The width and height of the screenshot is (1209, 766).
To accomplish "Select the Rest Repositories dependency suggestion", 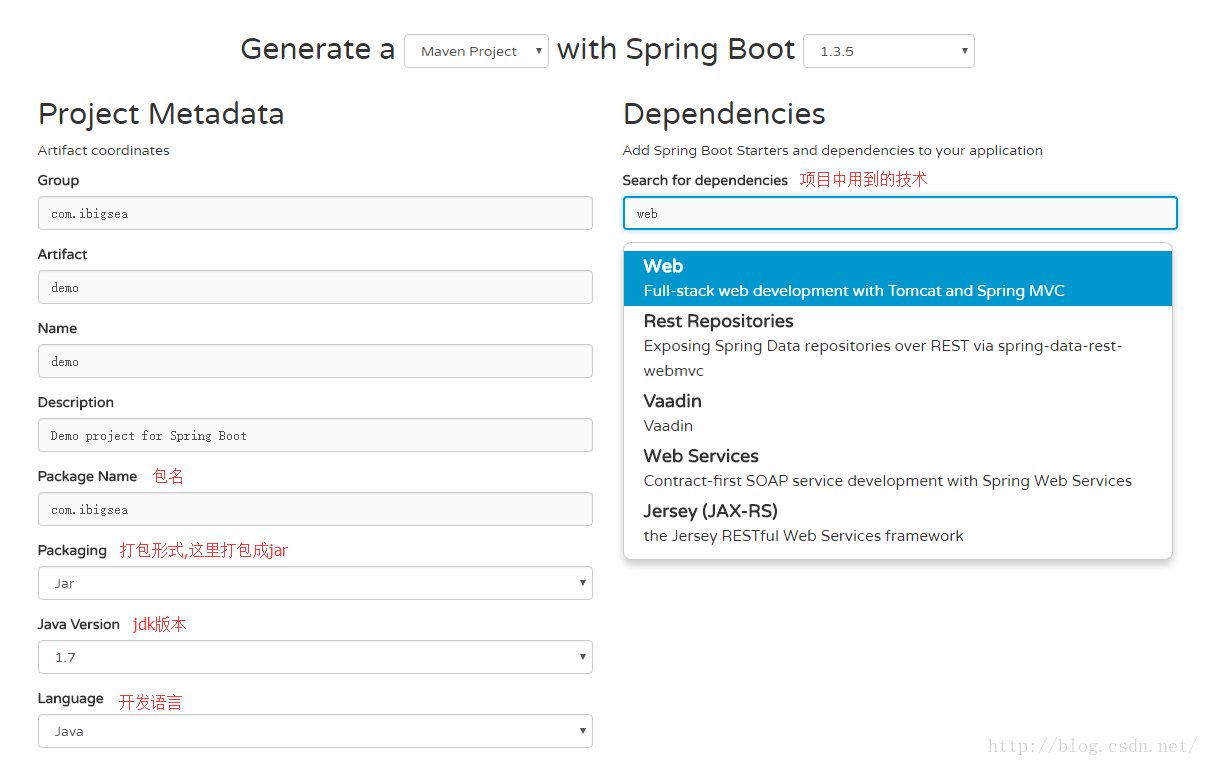I will click(898, 346).
